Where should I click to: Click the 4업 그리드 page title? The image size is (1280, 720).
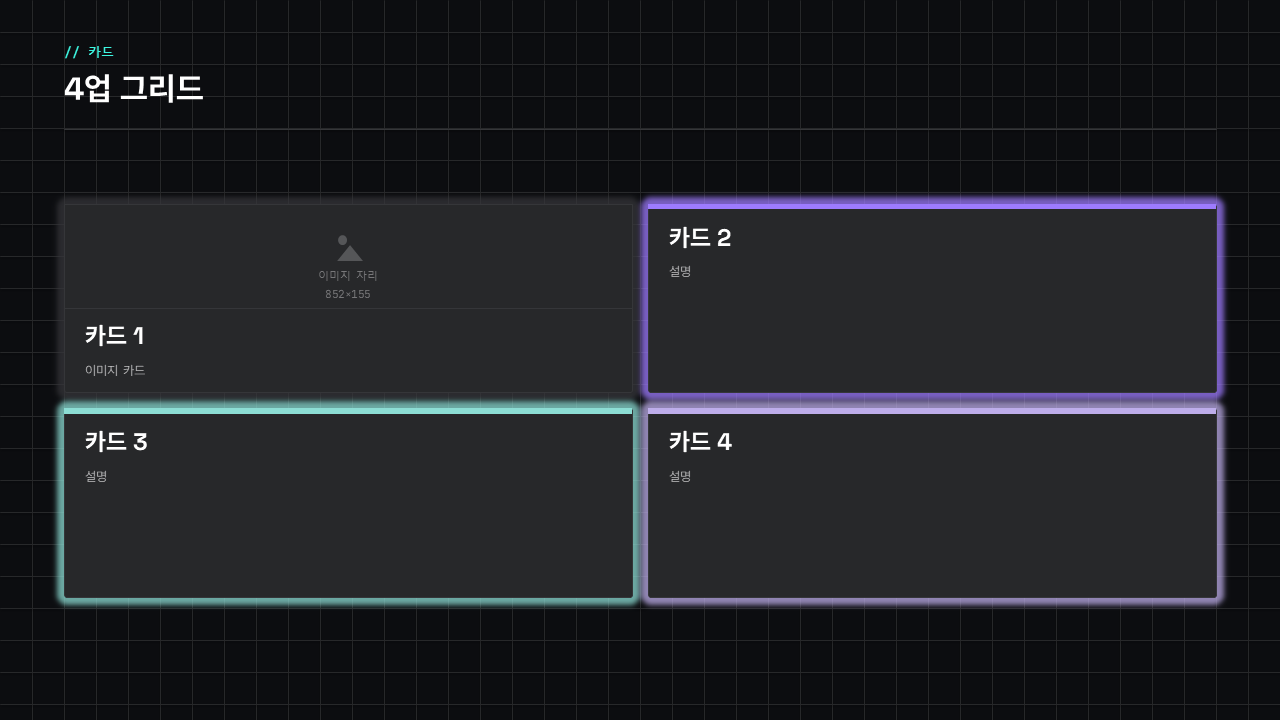pos(134,89)
